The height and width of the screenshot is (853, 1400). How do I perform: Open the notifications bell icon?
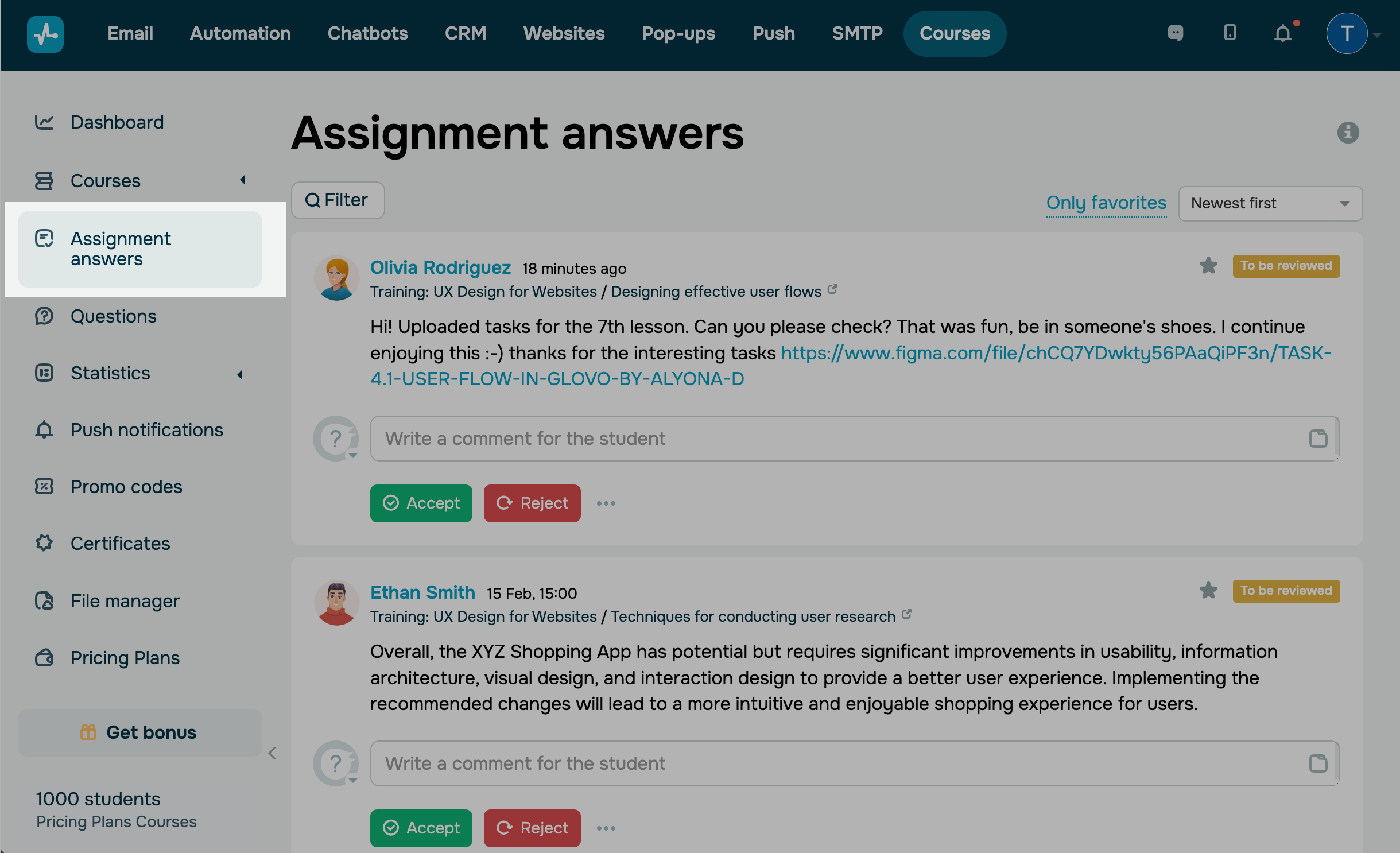(x=1282, y=33)
